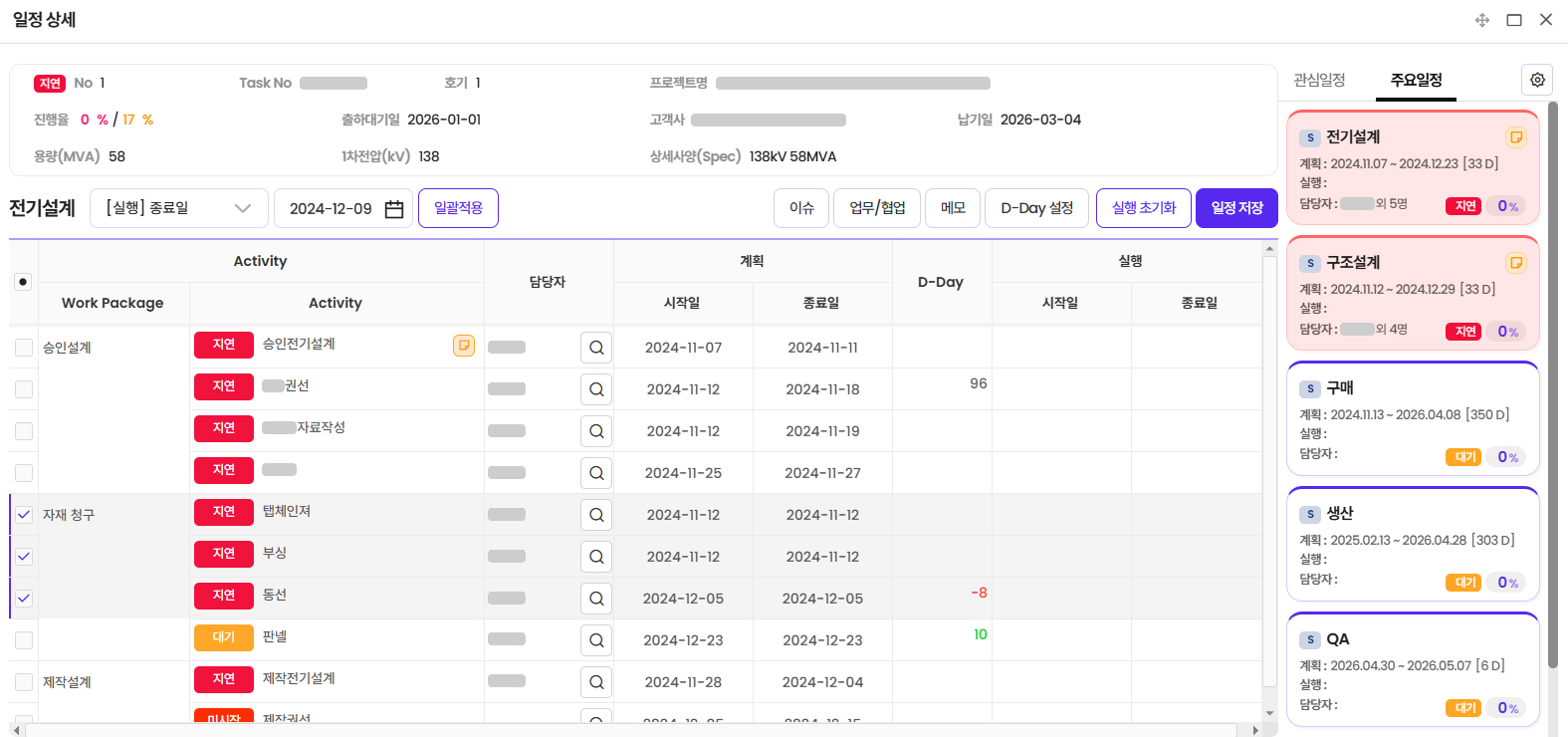Toggle the select-all radio in table header
Screen dimensions: 1568x737
click(x=23, y=282)
